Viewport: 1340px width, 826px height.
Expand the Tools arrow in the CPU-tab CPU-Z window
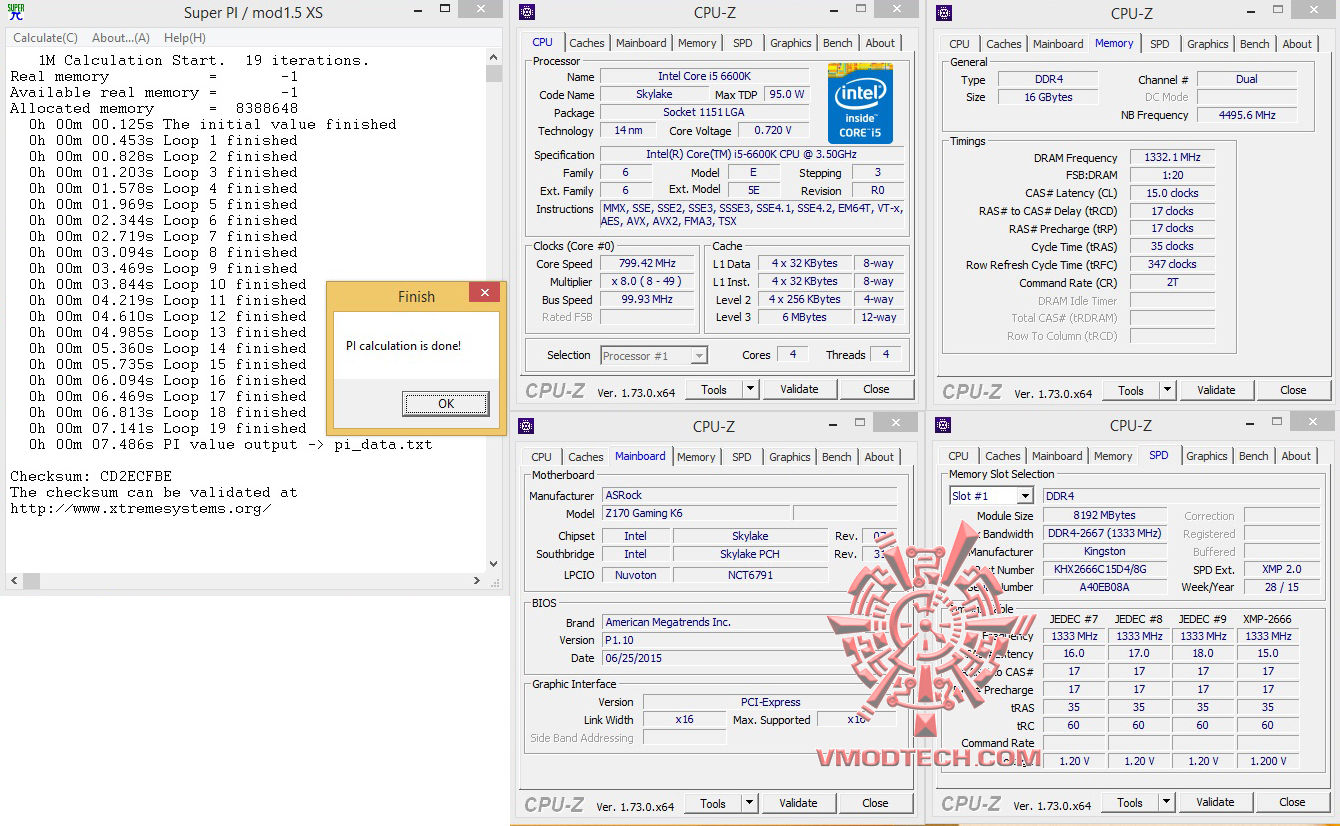(x=750, y=389)
